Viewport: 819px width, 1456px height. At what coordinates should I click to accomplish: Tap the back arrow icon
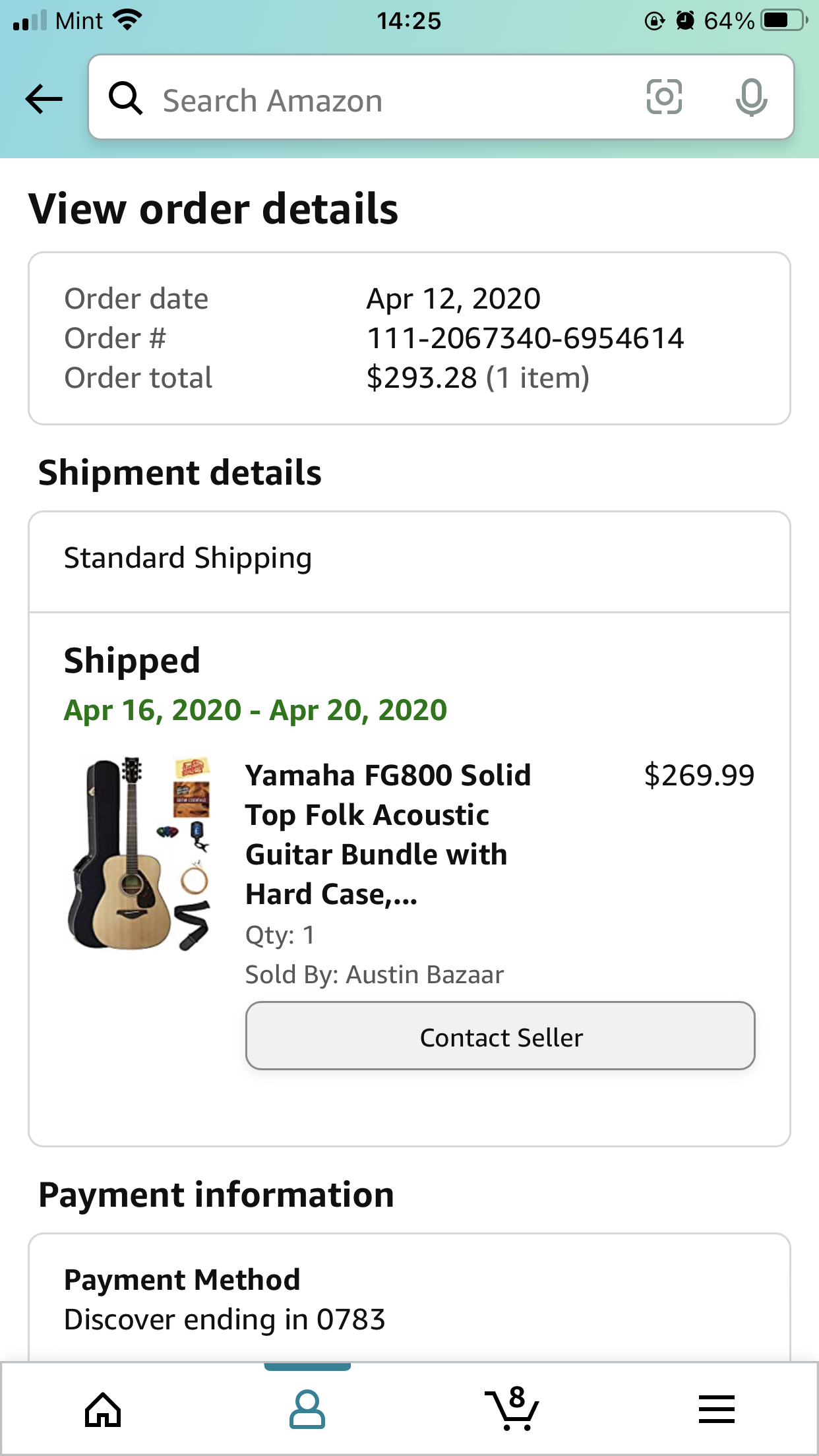(44, 99)
